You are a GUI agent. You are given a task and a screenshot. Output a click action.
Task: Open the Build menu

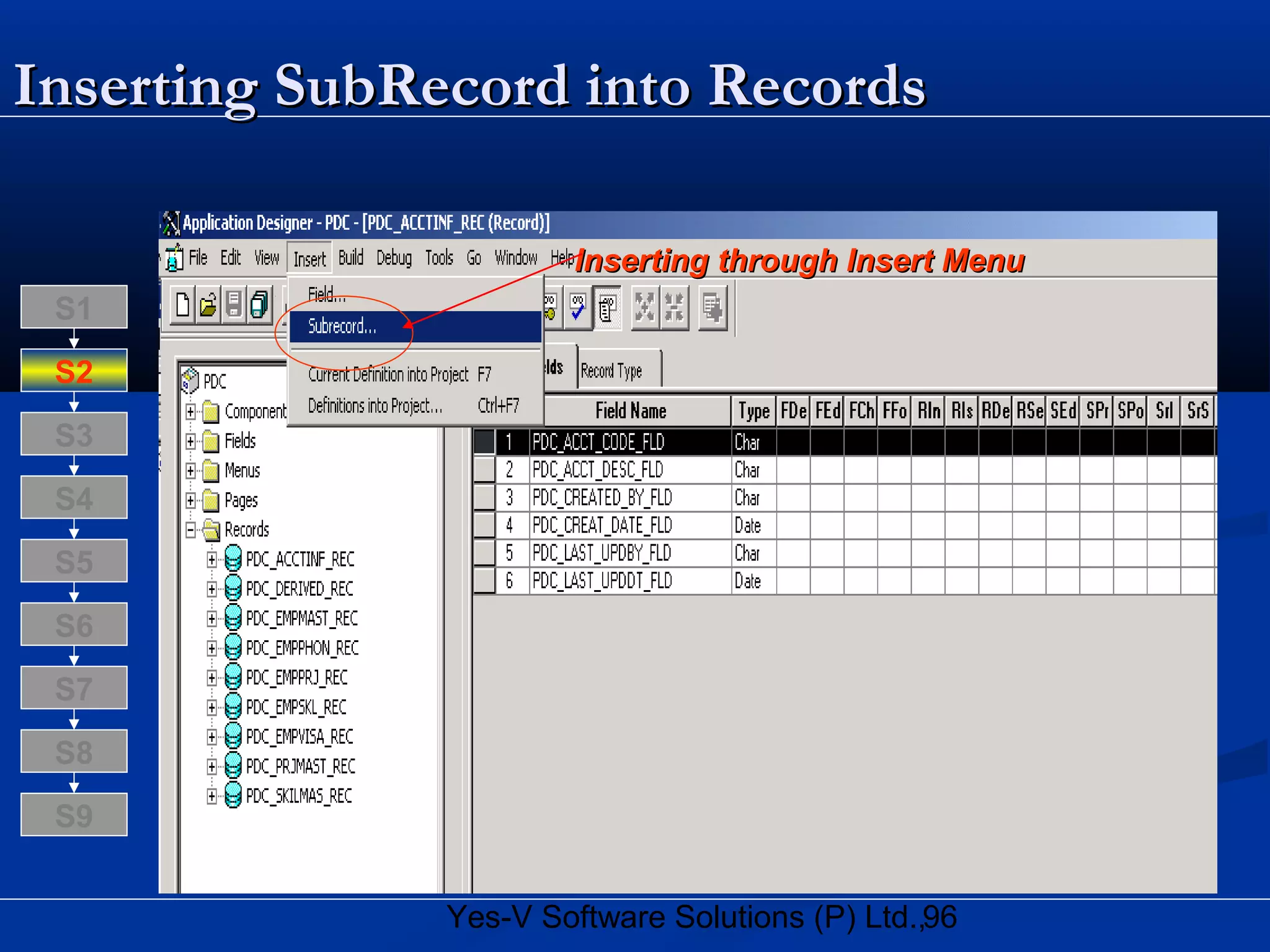pyautogui.click(x=351, y=258)
